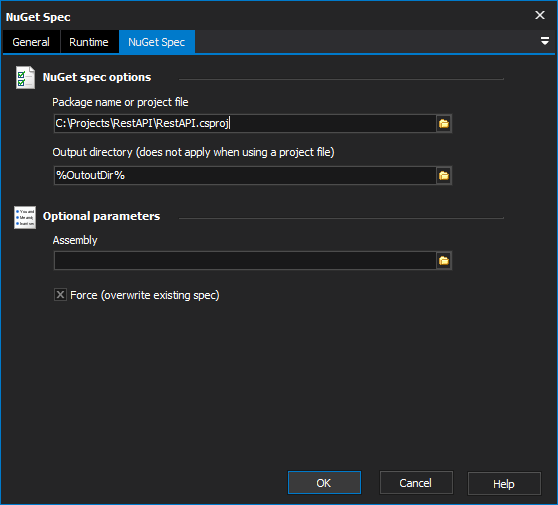Click the Optional parameters heading
This screenshot has height=505, width=558.
point(101,216)
